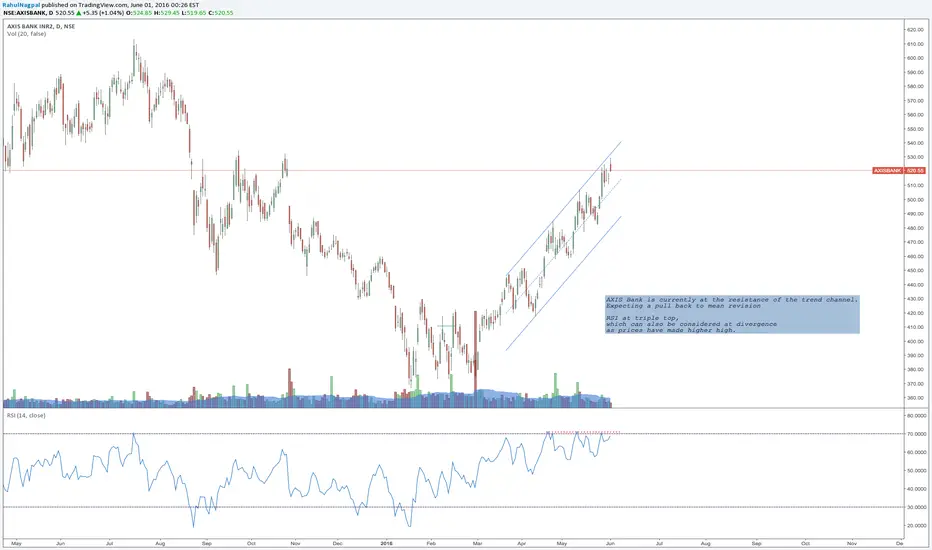This screenshot has height=550, width=932.
Task: Click the Vol (20, false) indicator label
Action: (26, 34)
